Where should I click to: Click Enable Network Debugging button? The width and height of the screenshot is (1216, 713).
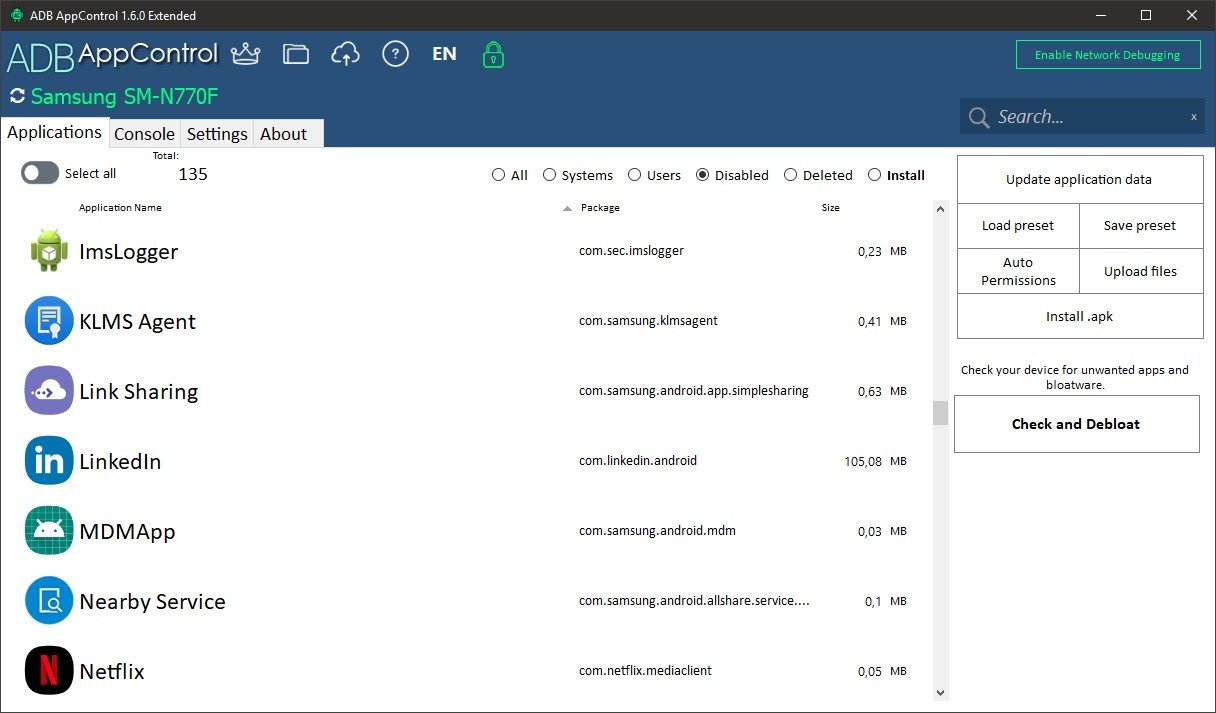coord(1108,55)
